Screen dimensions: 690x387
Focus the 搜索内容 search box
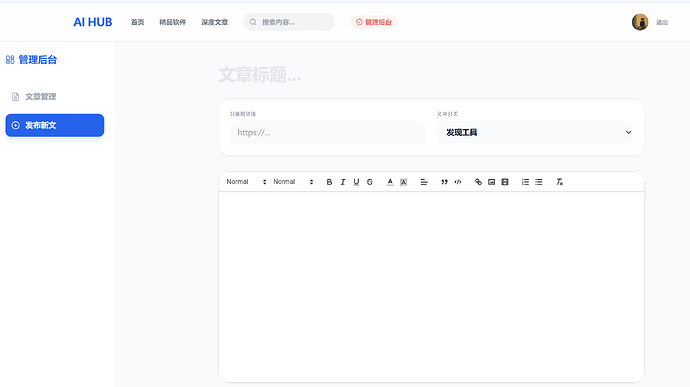(289, 22)
